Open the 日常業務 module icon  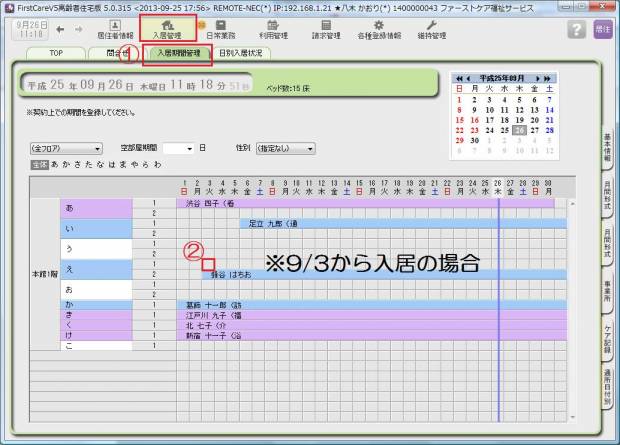(x=220, y=28)
